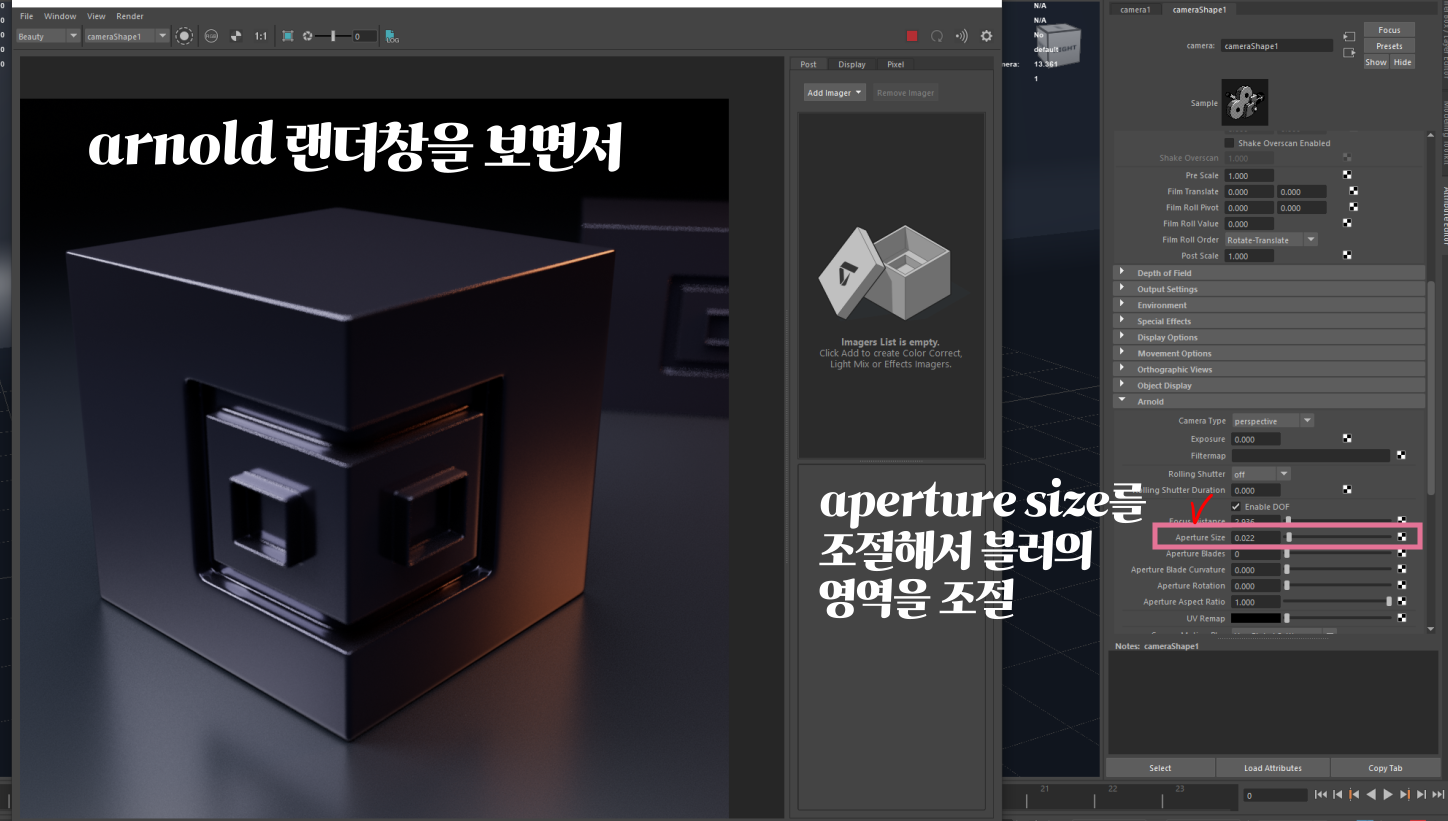
Task: Switch to the Pixel tab
Action: point(896,64)
